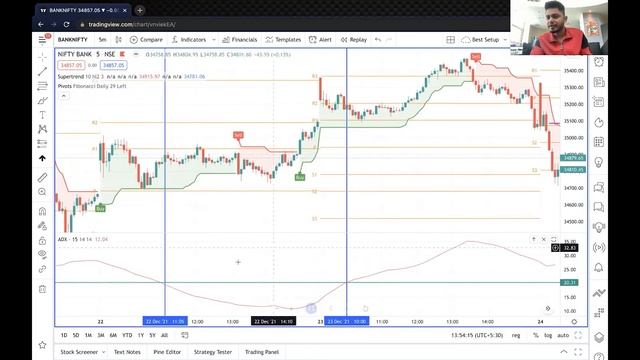Select the arrow up icon tool
640x360 pixels.
tap(42, 158)
